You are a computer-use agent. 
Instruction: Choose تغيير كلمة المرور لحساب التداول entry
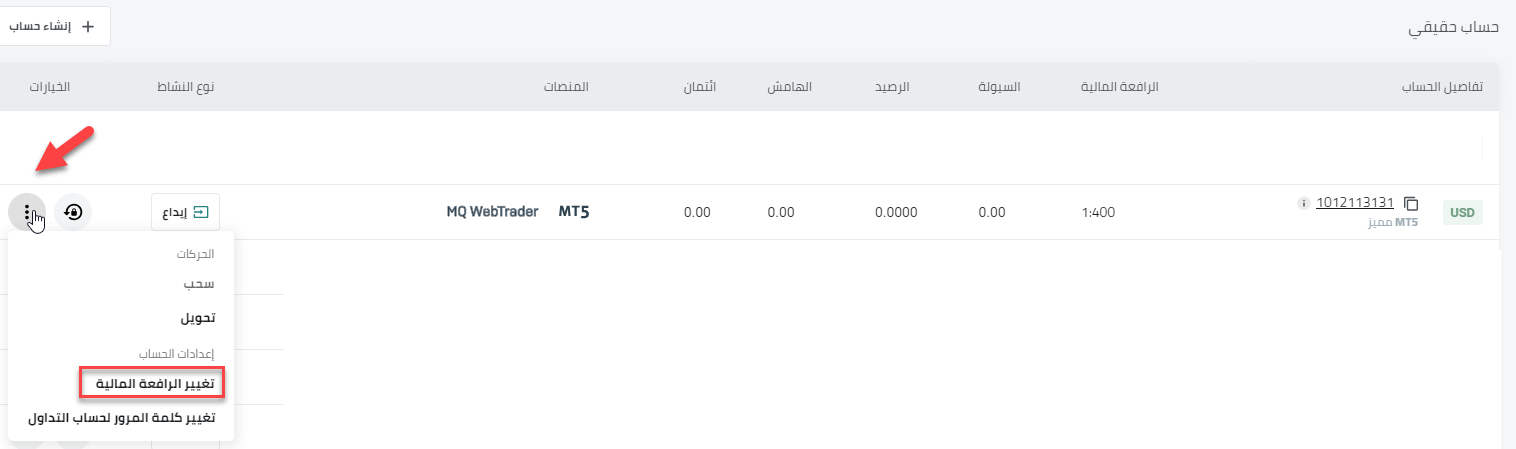click(122, 418)
